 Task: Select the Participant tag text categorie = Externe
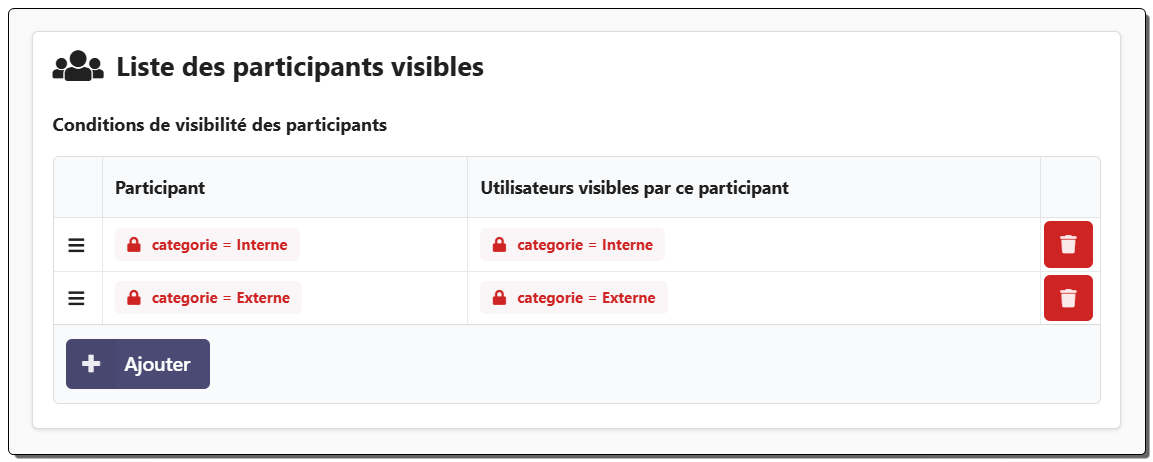click(220, 298)
